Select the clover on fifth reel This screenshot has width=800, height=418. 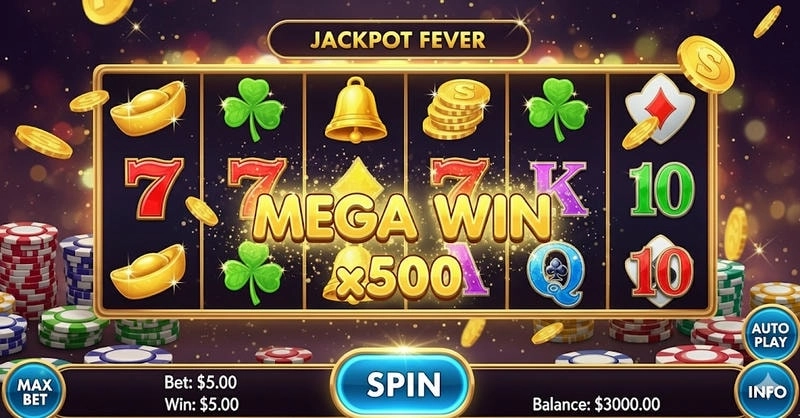point(557,109)
